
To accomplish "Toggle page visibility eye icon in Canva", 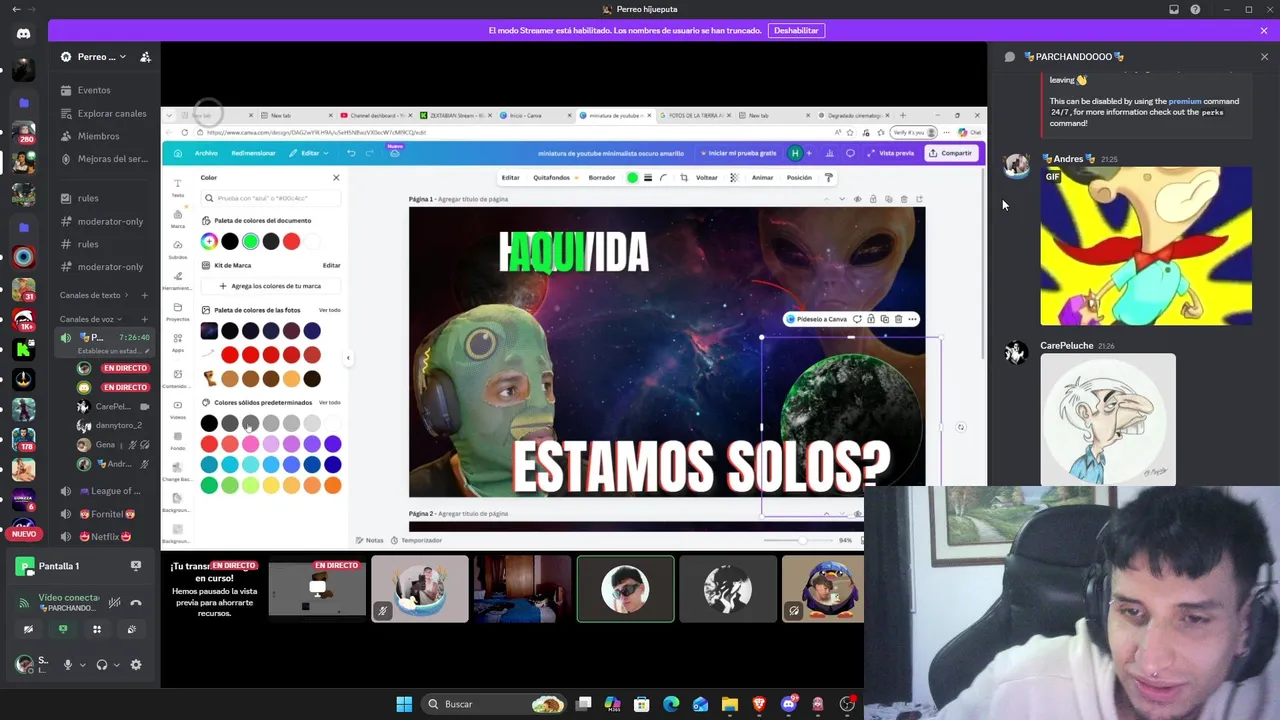I will pos(857,199).
